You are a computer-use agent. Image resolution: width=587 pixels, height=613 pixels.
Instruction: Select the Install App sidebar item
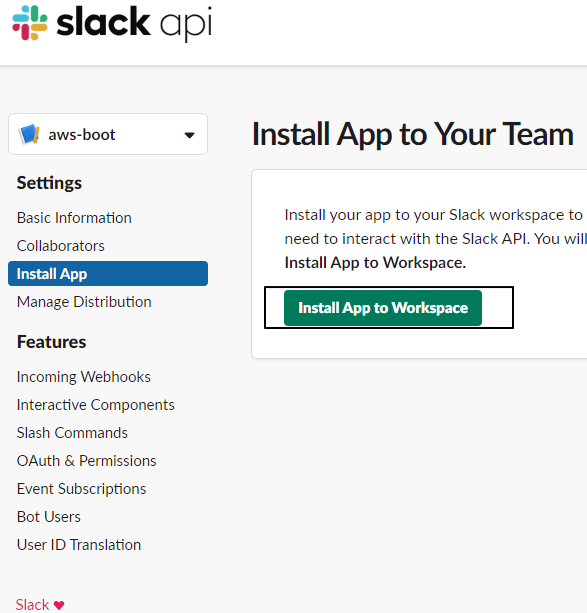tap(108, 274)
